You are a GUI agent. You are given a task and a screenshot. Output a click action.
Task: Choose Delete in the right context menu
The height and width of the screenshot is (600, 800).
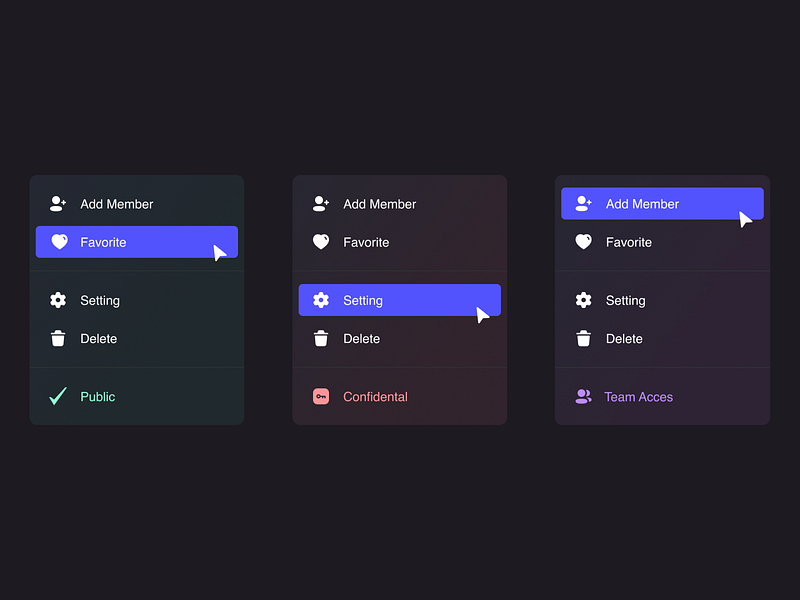point(662,339)
